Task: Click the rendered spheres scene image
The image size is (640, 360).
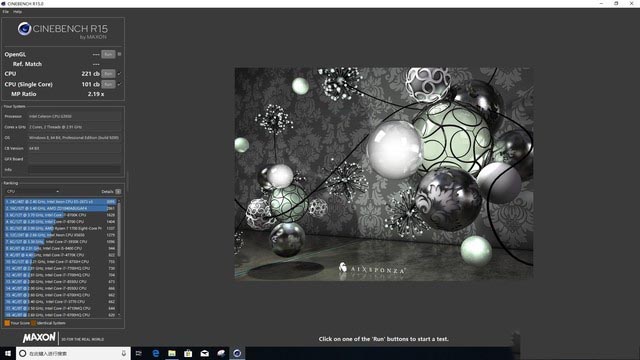Action: [384, 174]
